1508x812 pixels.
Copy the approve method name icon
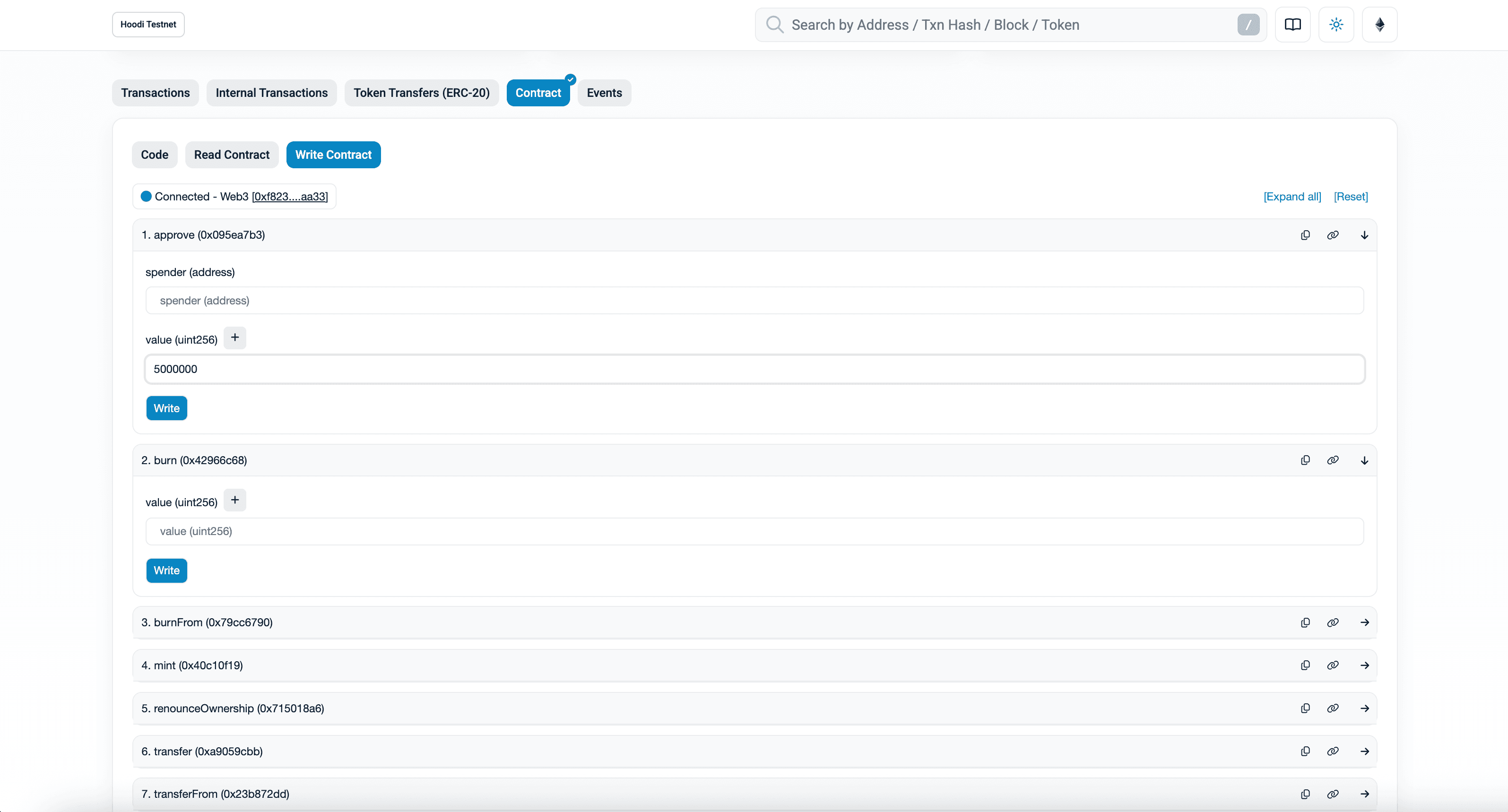point(1305,235)
